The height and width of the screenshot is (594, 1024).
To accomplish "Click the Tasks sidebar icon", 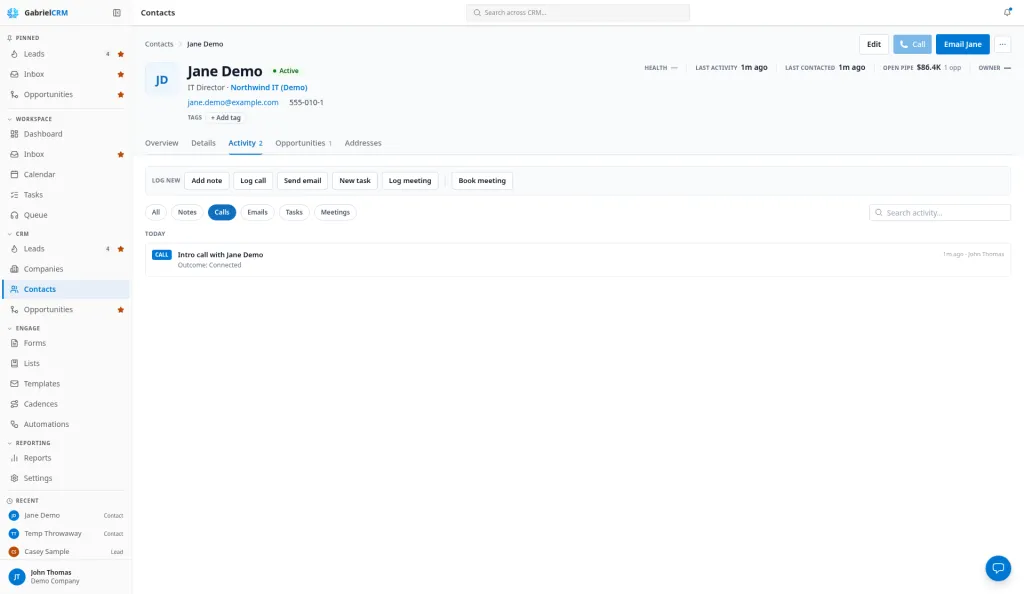I will click(x=14, y=195).
